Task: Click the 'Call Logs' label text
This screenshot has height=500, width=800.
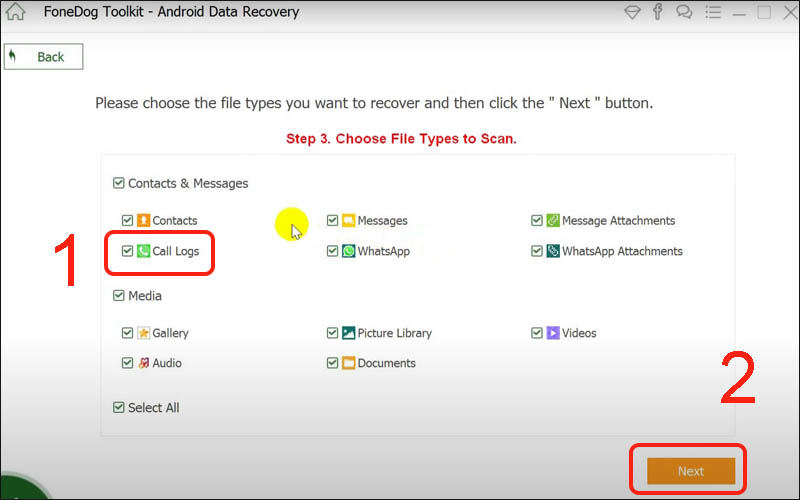Action: (x=176, y=251)
